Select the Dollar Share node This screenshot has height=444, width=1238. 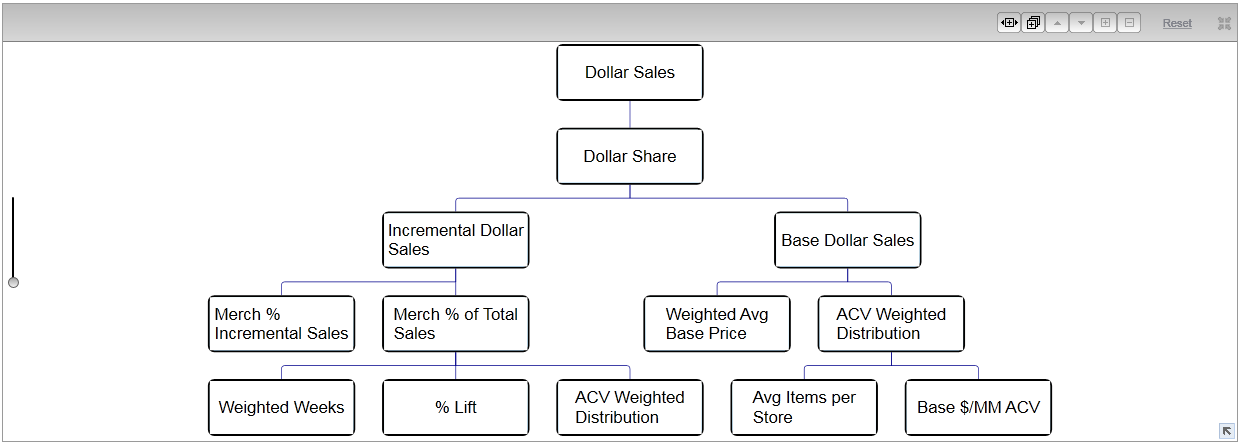click(x=630, y=156)
